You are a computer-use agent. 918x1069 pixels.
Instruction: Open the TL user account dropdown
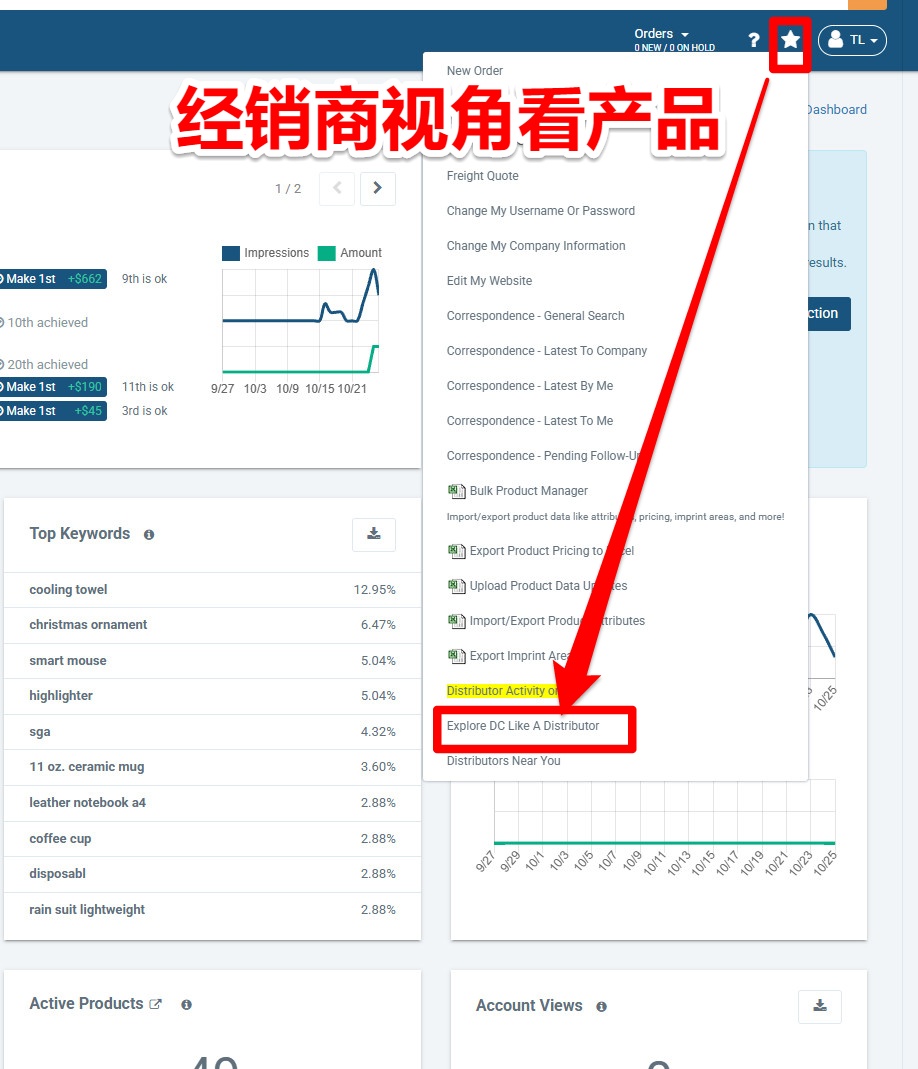(x=852, y=40)
